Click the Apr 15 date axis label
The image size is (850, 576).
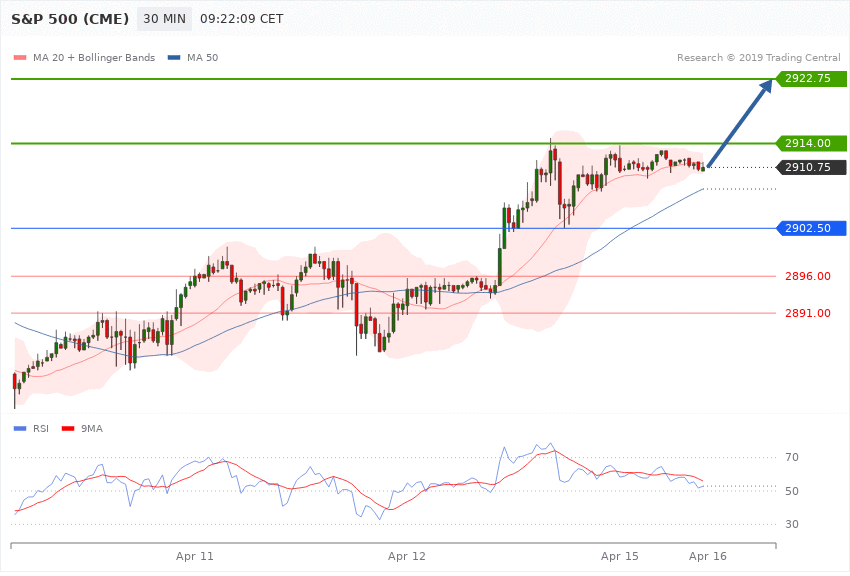coord(620,556)
